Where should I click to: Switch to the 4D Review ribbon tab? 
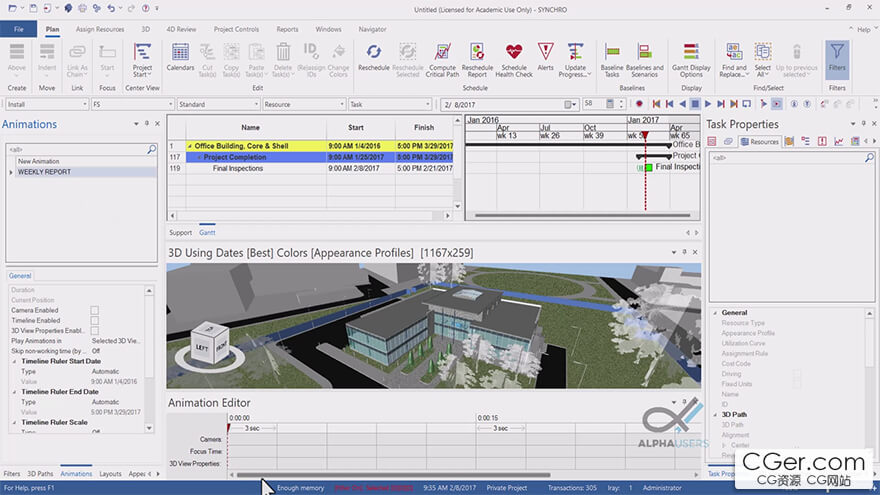181,29
